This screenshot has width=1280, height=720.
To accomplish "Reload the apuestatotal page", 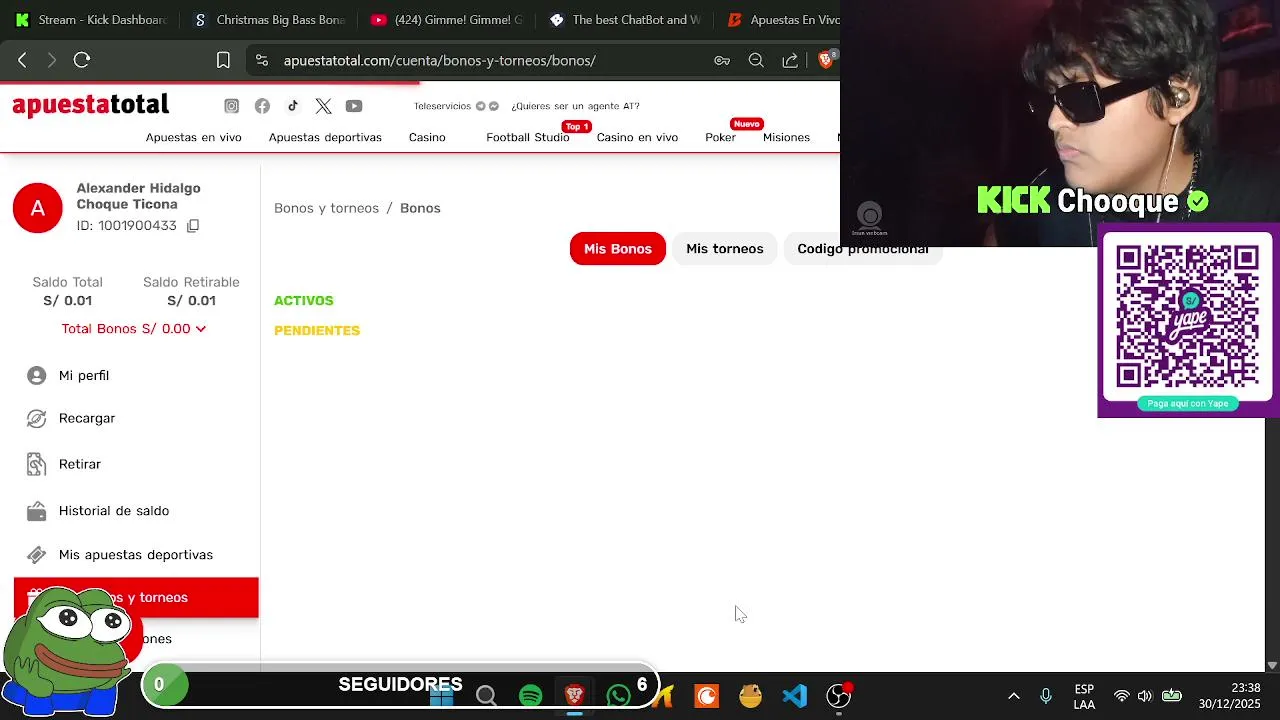I will 82,60.
